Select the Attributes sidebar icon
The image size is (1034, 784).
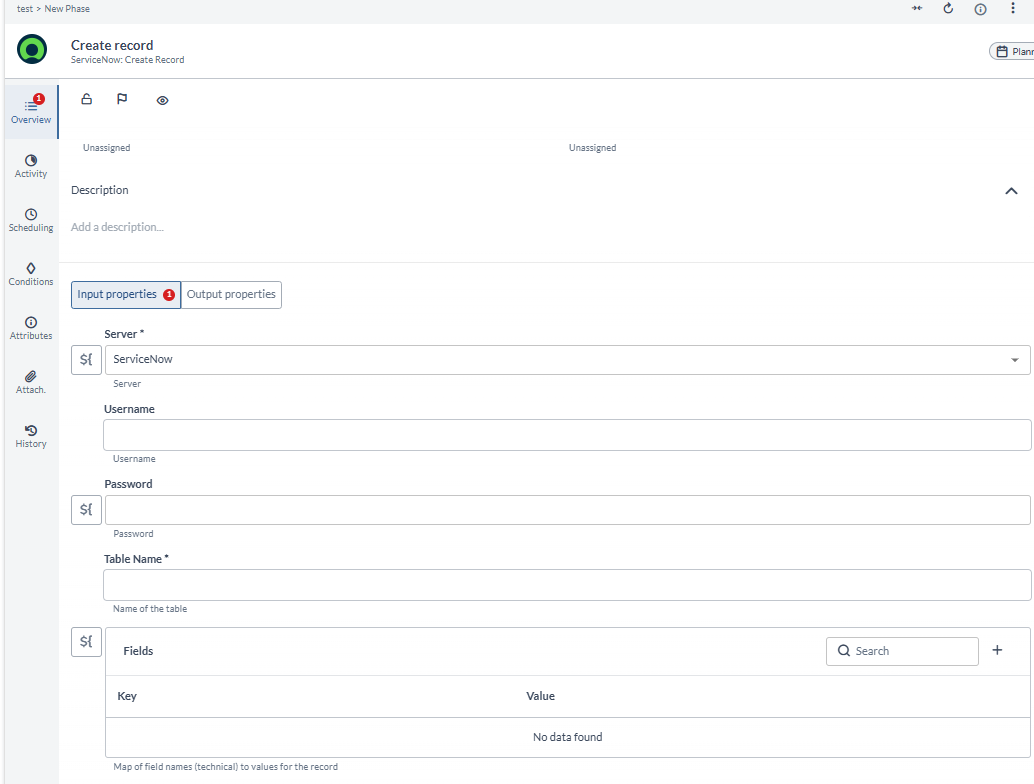pyautogui.click(x=30, y=328)
